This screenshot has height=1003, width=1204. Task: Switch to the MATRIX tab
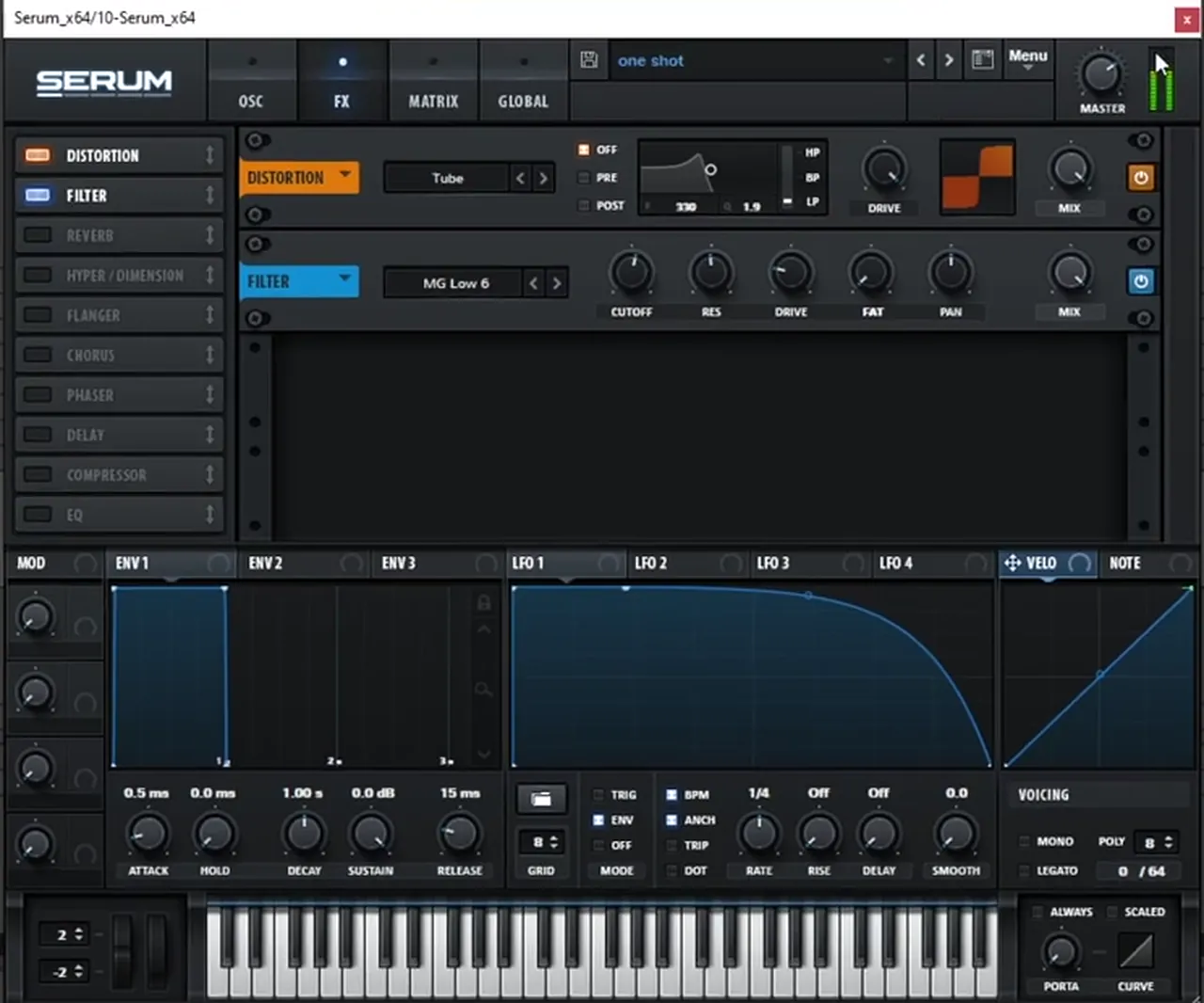coord(433,80)
